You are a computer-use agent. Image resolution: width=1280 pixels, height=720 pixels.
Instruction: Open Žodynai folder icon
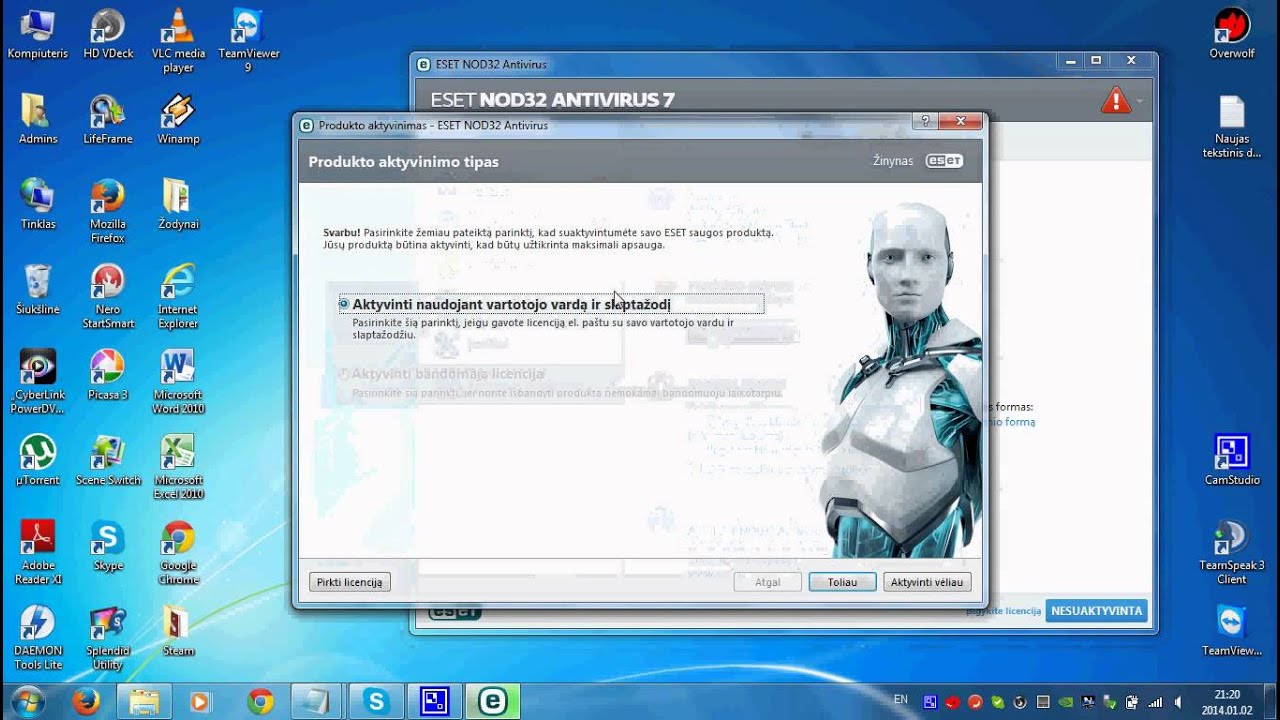(178, 205)
